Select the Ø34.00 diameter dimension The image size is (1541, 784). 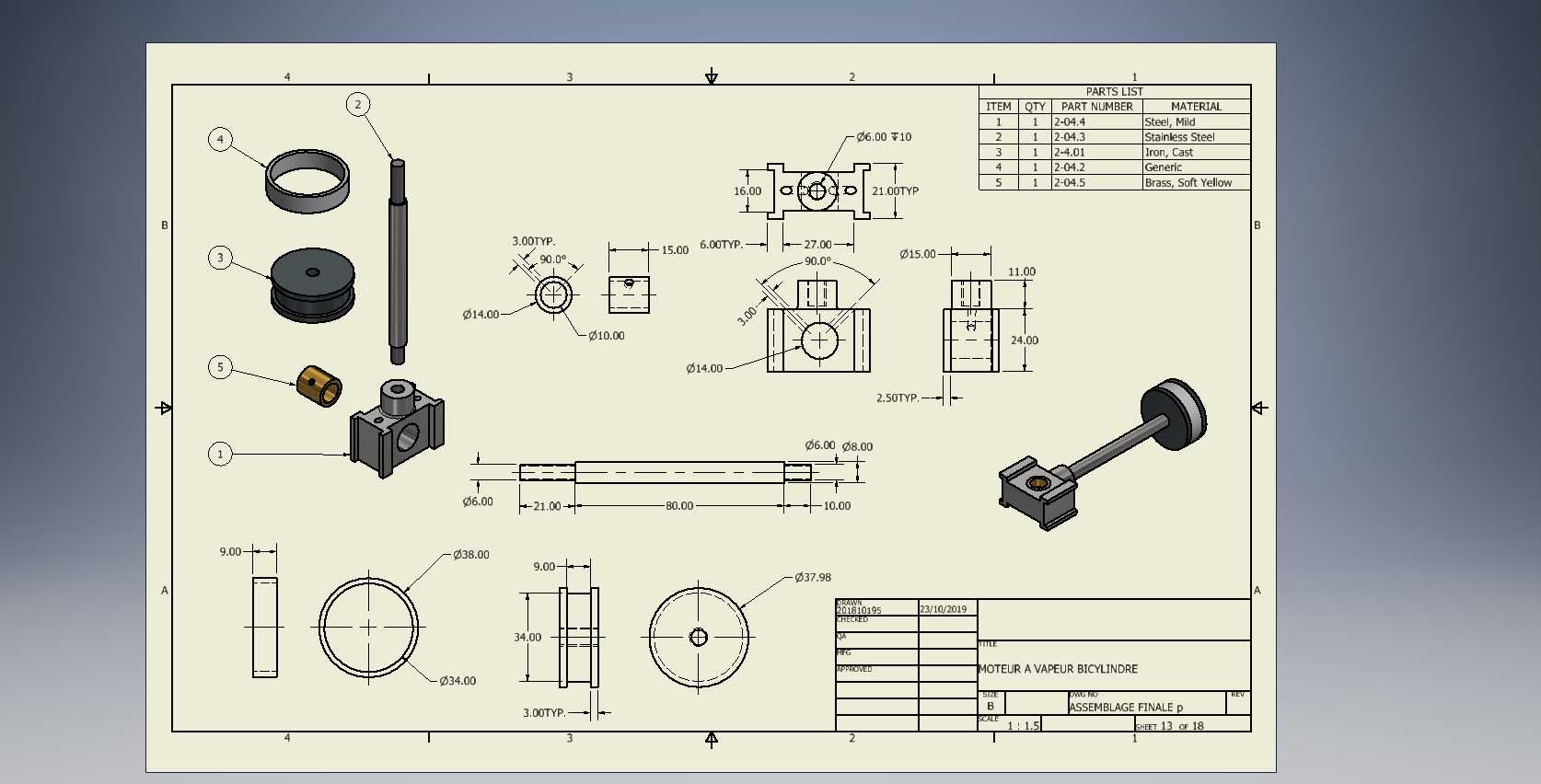pyautogui.click(x=458, y=681)
